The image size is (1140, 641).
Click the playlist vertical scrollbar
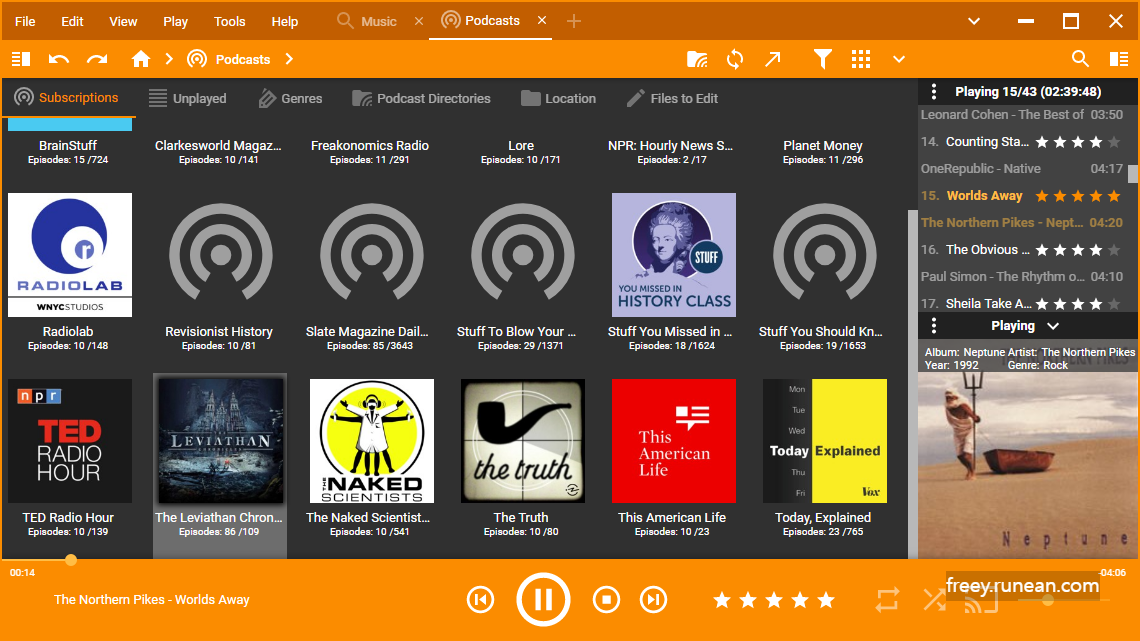1133,174
